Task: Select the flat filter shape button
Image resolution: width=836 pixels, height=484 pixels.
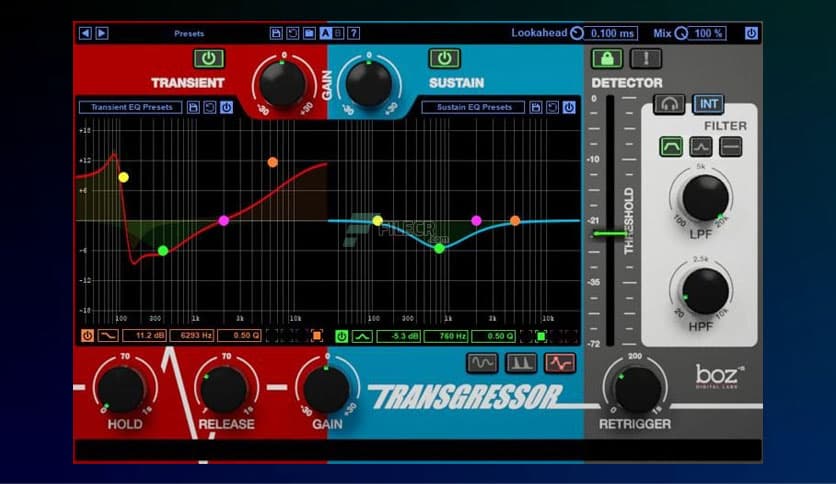Action: pos(730,147)
